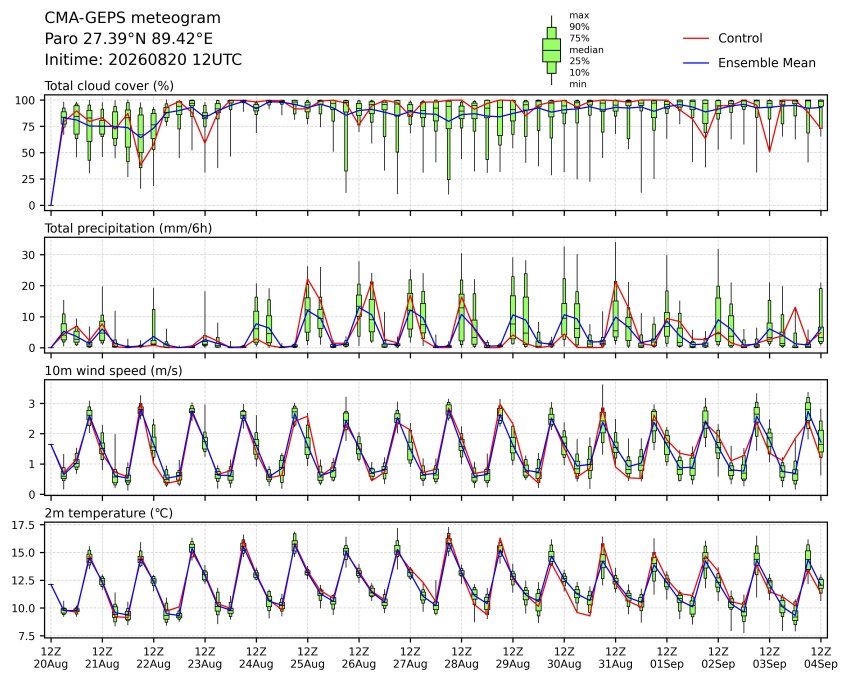The width and height of the screenshot is (849, 681).
Task: Click the Total cloud cover panel title
Action: [109, 86]
